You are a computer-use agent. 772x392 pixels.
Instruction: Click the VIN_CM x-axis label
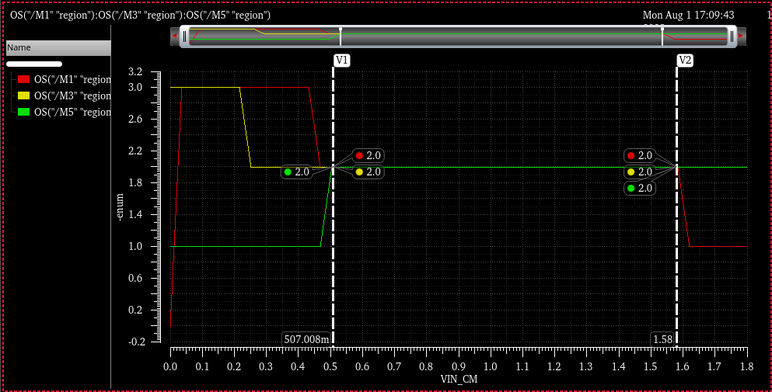click(459, 379)
